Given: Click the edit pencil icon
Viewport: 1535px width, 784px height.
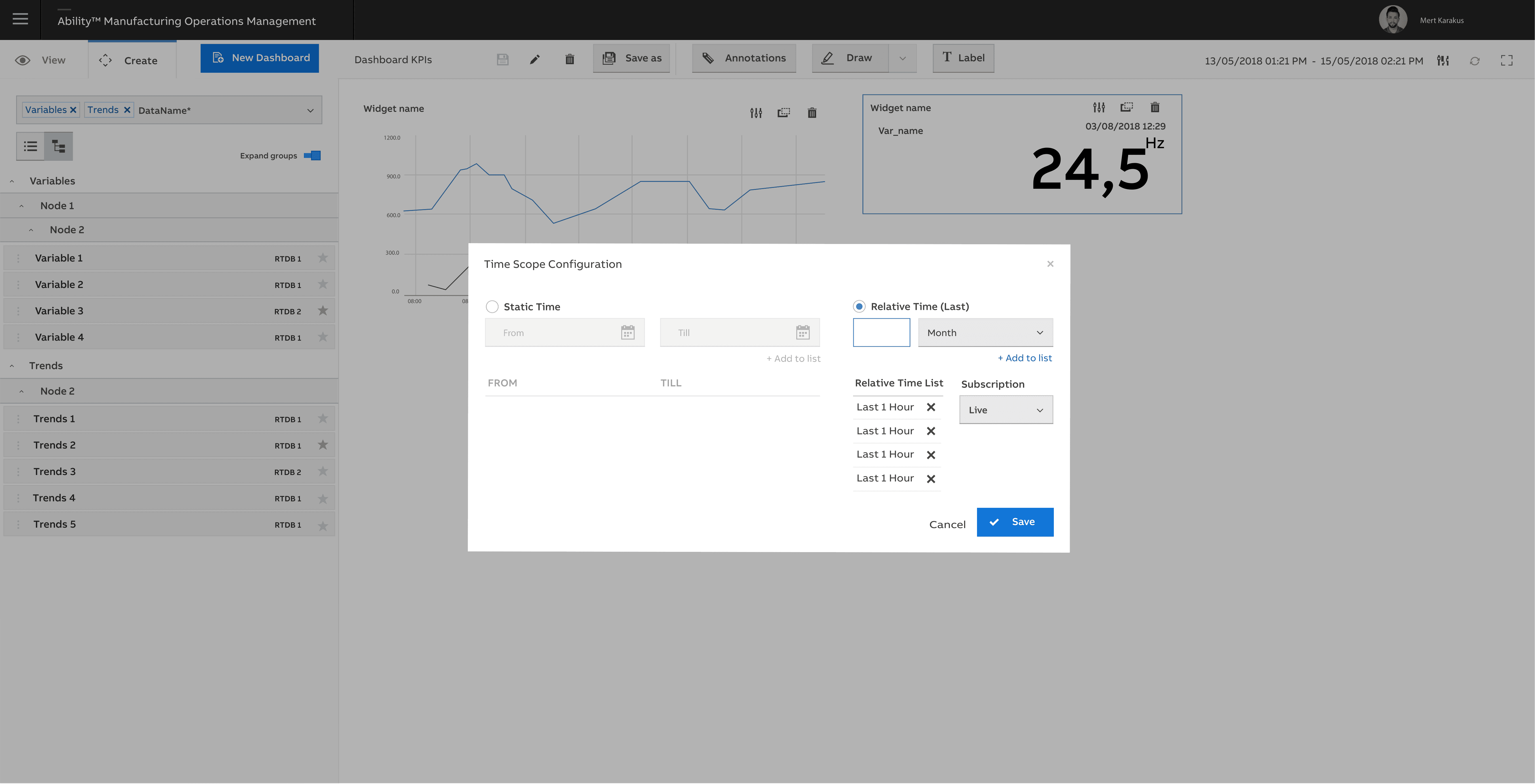Looking at the screenshot, I should click(534, 59).
